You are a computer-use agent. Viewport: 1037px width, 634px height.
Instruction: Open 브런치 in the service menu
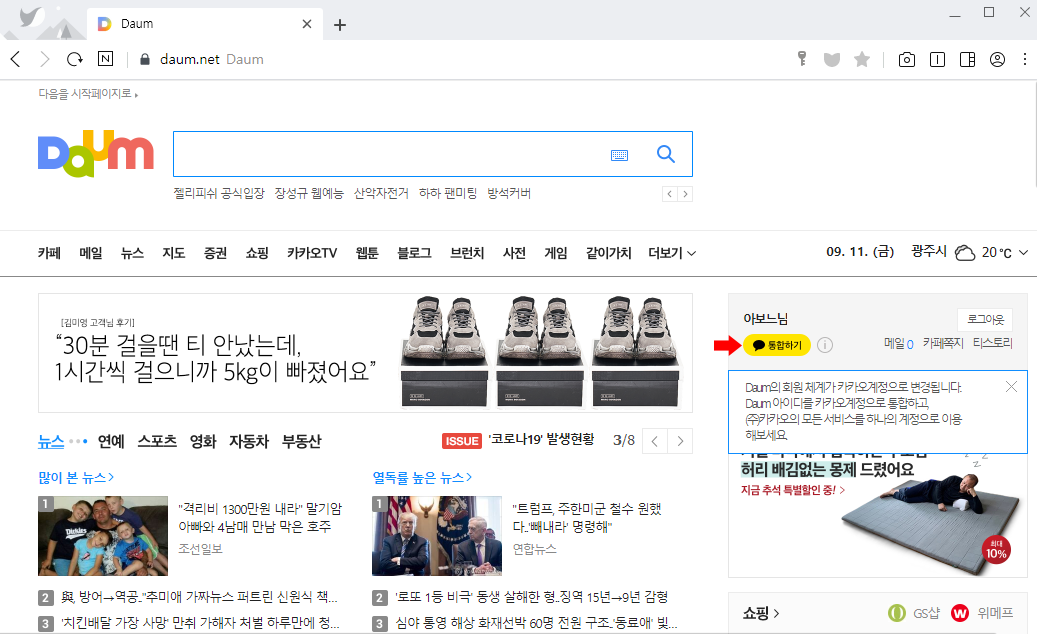point(467,253)
